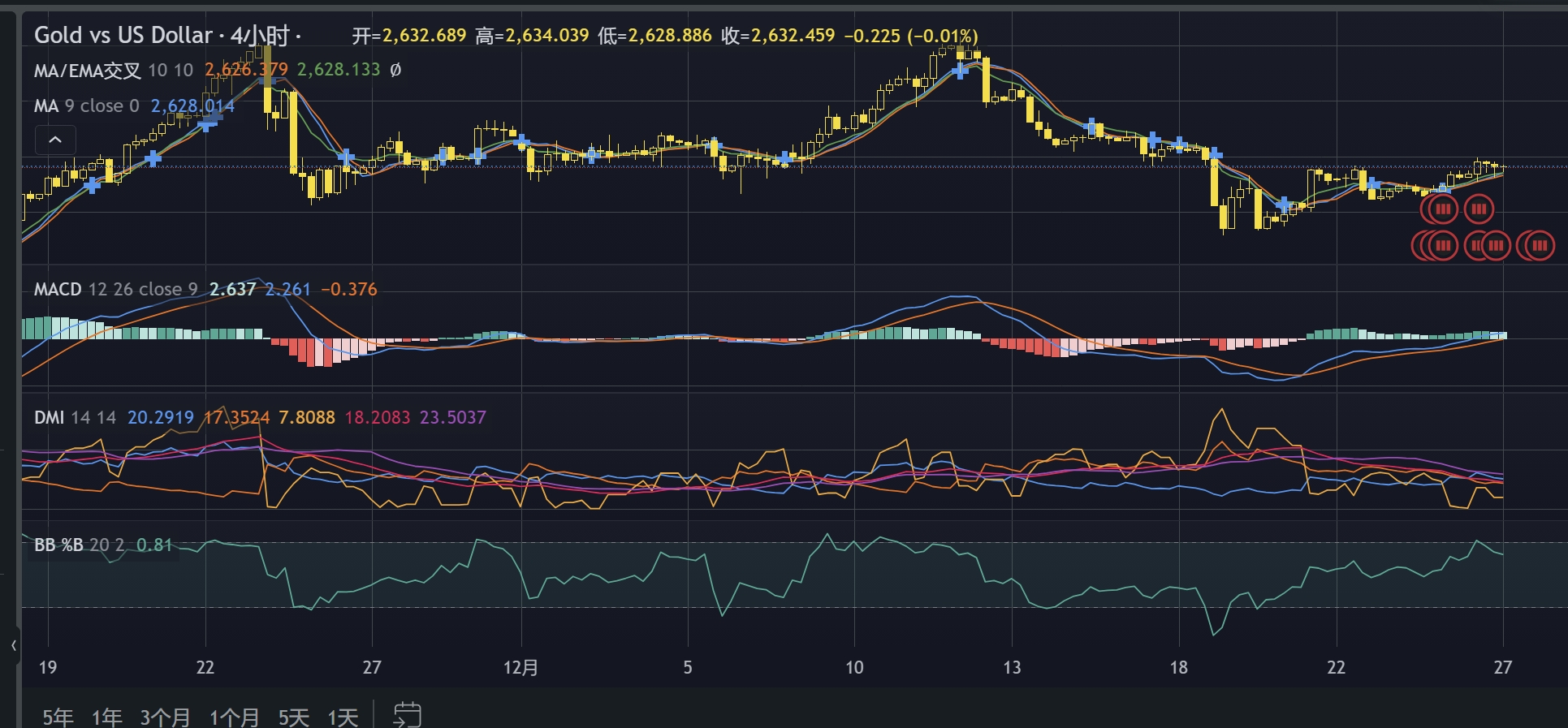The height and width of the screenshot is (728, 1568).
Task: Click the 4小时 interval label
Action: point(260,35)
